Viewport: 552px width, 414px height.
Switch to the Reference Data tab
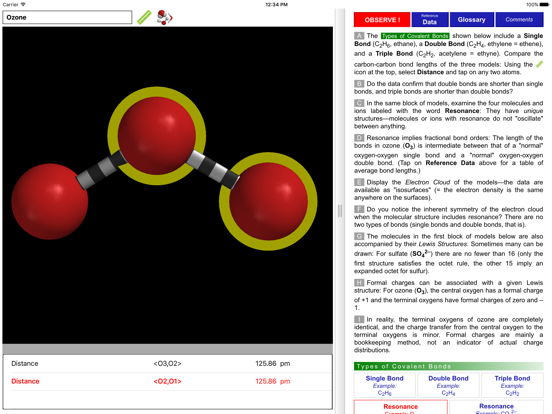click(x=430, y=20)
